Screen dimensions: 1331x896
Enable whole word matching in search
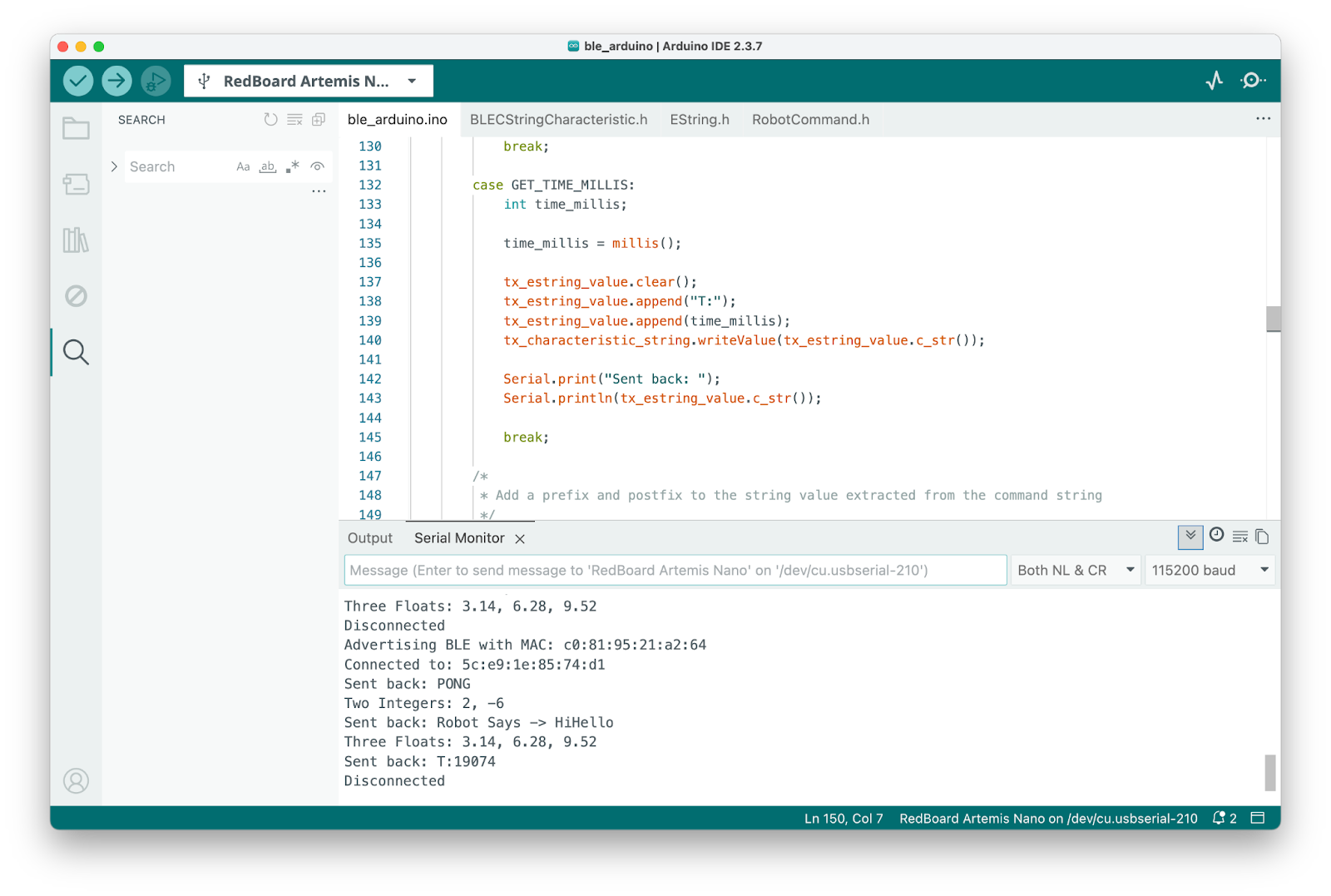click(267, 166)
